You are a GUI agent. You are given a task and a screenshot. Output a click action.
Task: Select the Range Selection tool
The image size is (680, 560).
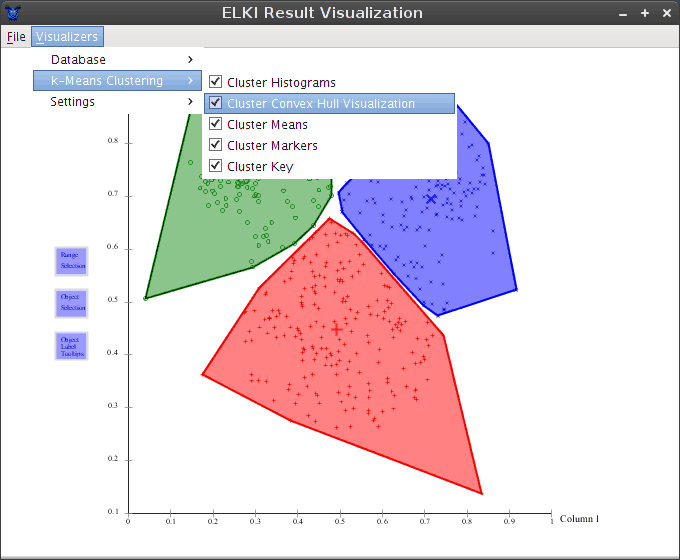coord(71,261)
